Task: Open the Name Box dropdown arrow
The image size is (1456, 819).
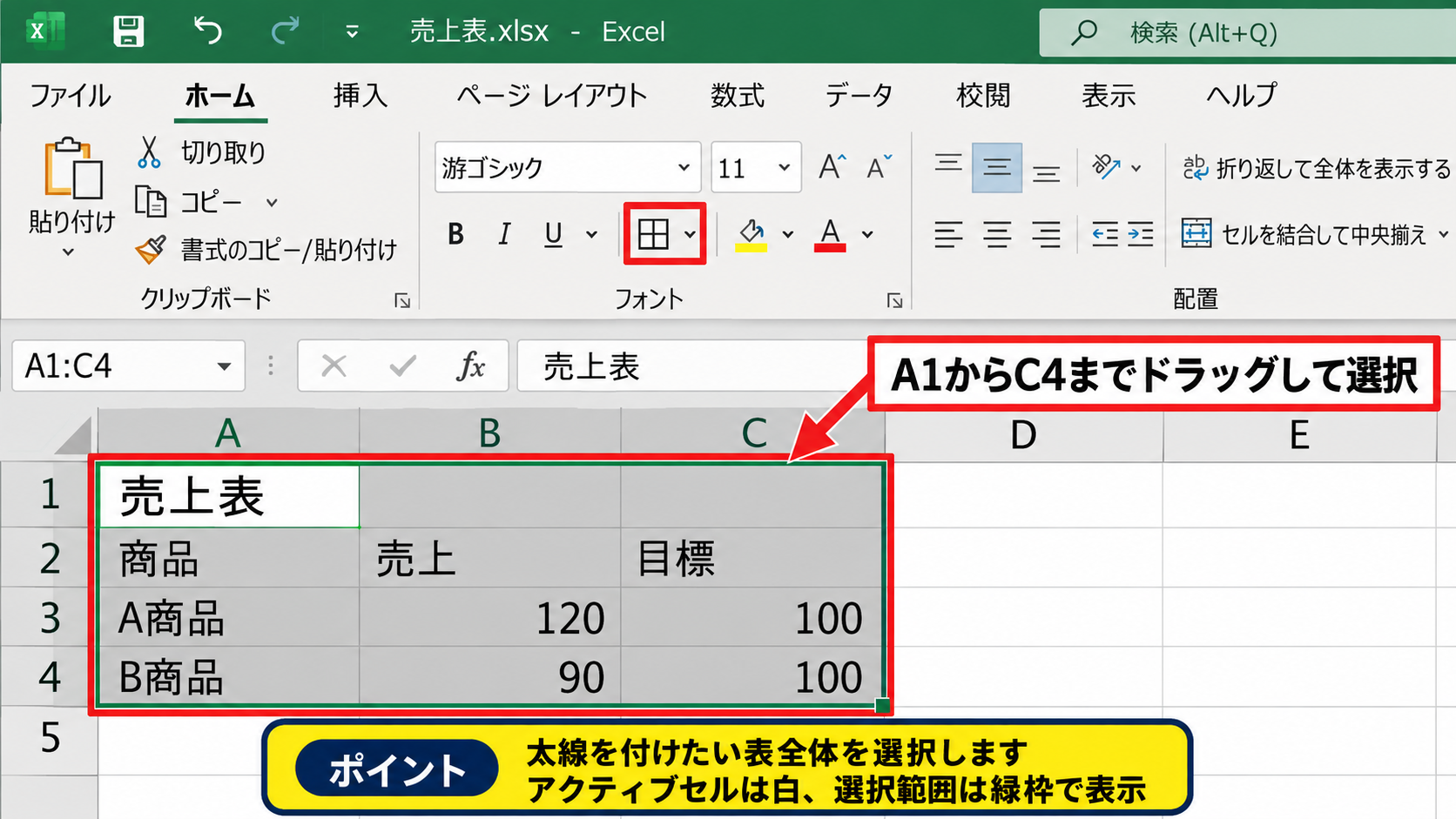Action: (x=224, y=366)
